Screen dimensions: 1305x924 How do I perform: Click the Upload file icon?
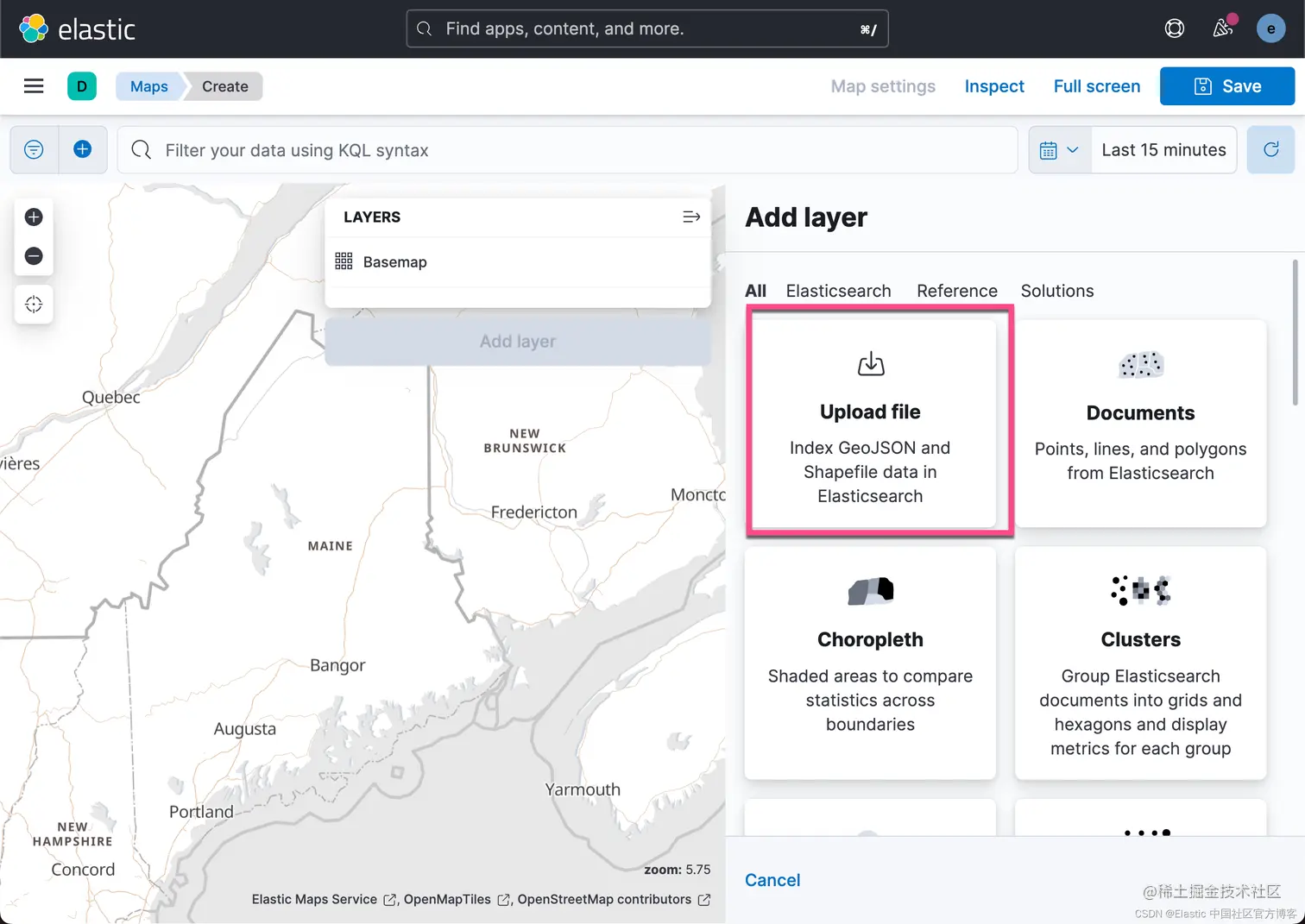tap(871, 364)
